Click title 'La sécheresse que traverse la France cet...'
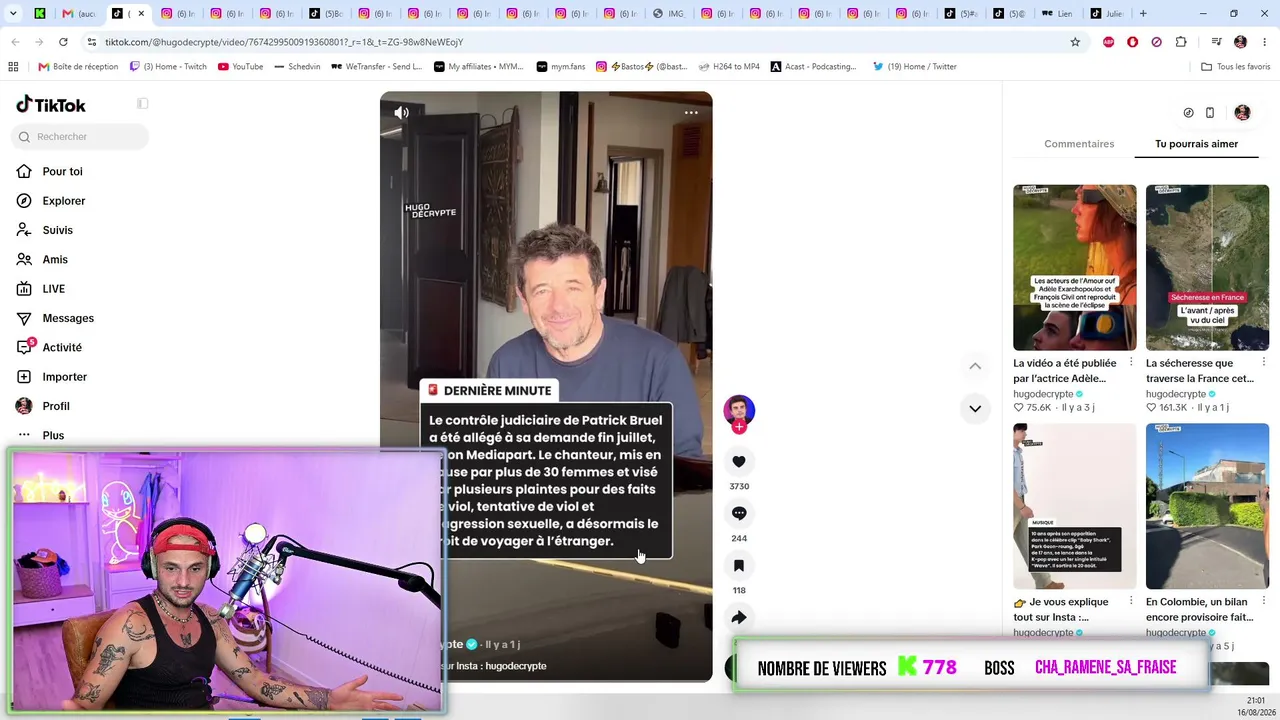The height and width of the screenshot is (720, 1280). coord(1199,371)
